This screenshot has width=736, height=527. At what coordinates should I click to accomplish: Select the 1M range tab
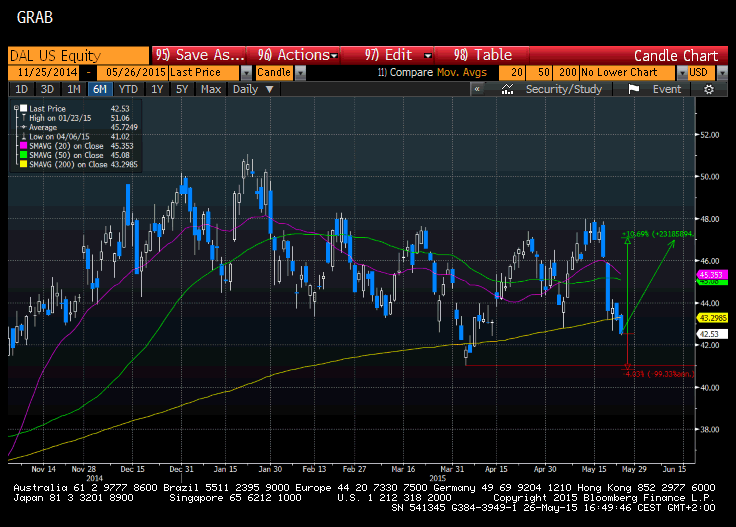pyautogui.click(x=74, y=89)
